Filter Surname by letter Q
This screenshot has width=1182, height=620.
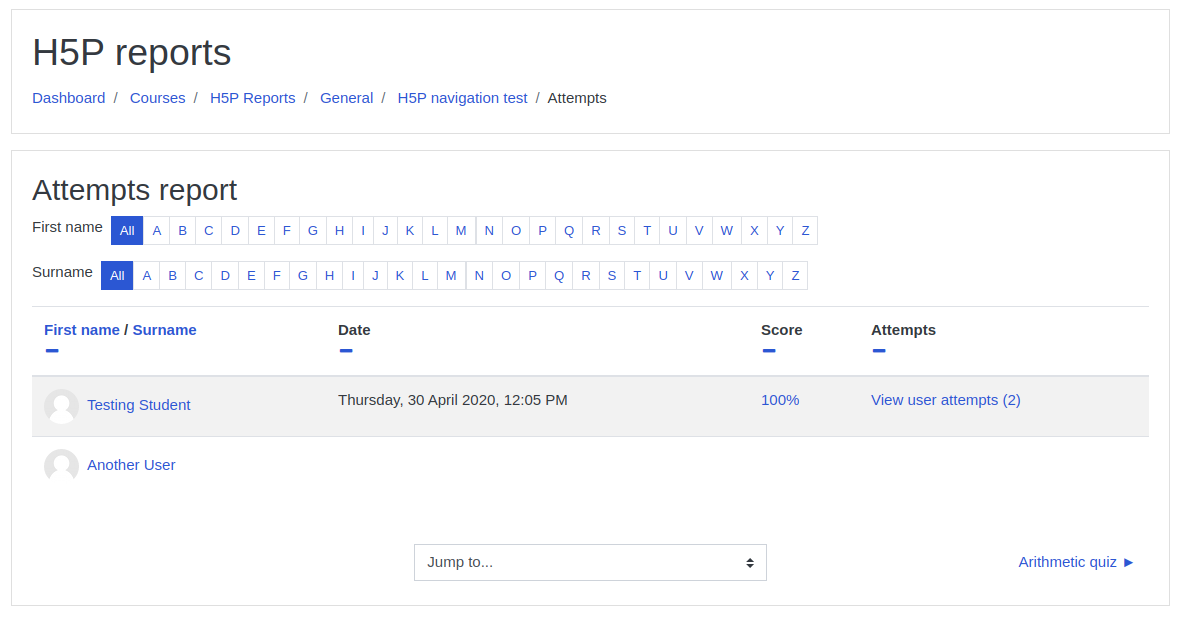click(x=559, y=276)
